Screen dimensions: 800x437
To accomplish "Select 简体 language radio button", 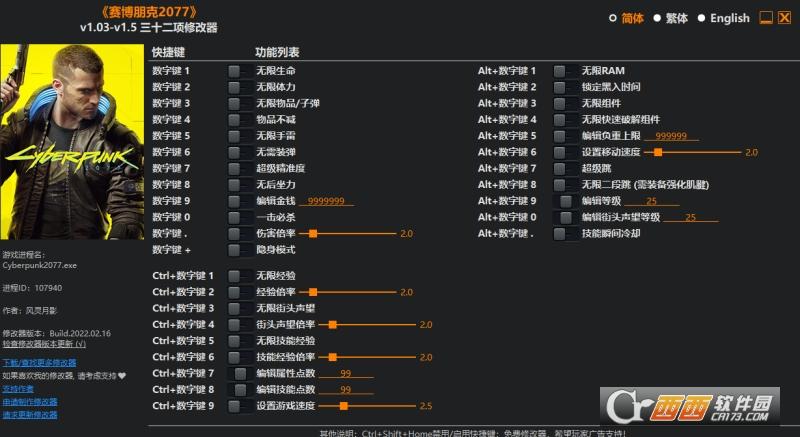I will (x=613, y=18).
